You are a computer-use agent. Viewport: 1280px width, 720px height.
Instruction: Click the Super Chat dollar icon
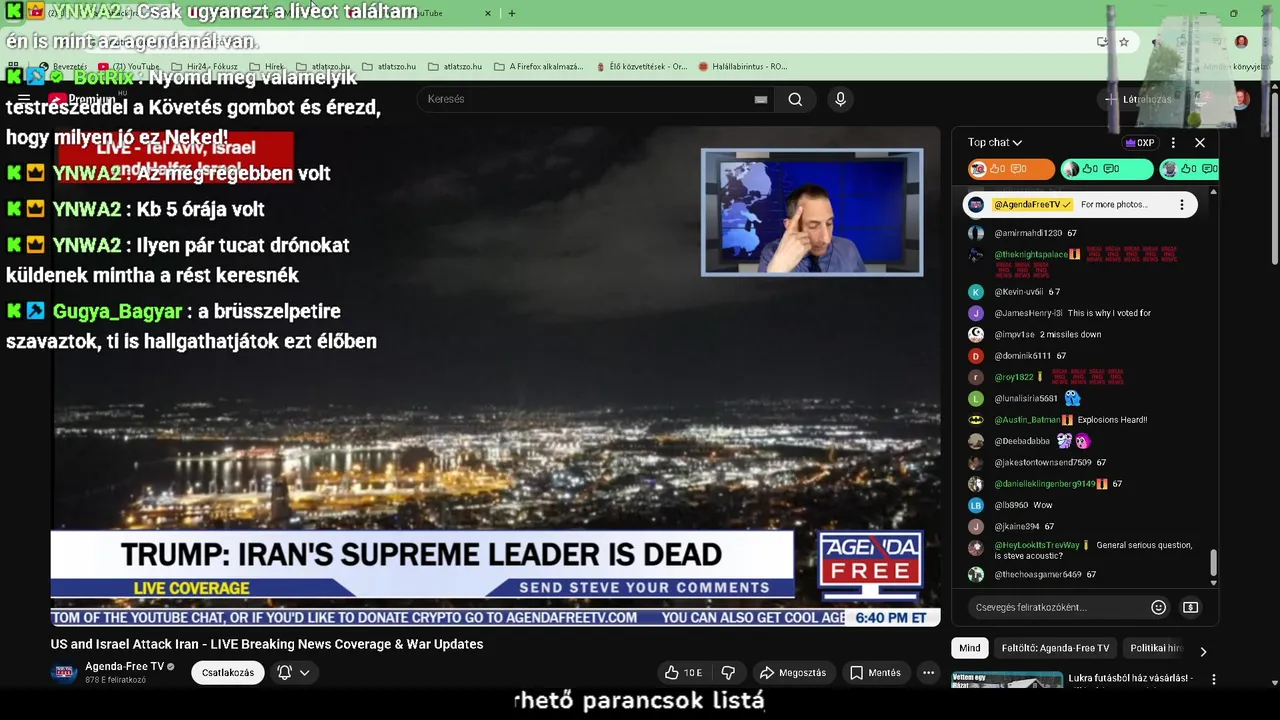tap(1191, 607)
